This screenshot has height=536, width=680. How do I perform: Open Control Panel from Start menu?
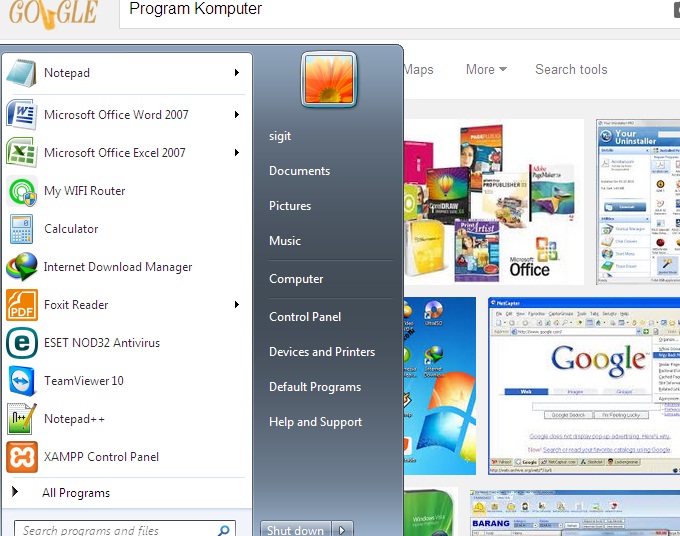click(305, 317)
